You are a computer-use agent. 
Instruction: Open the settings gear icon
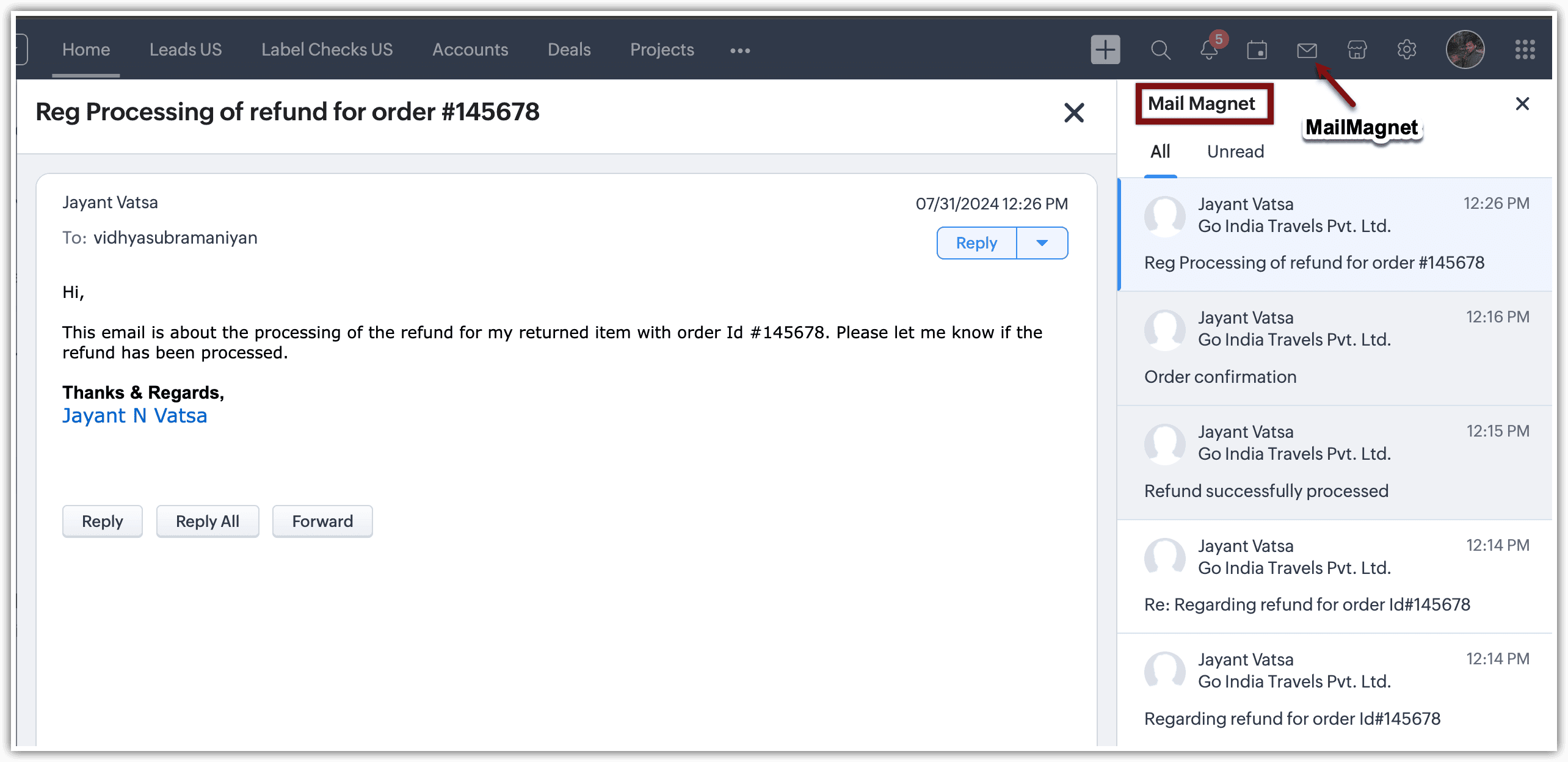click(x=1406, y=49)
